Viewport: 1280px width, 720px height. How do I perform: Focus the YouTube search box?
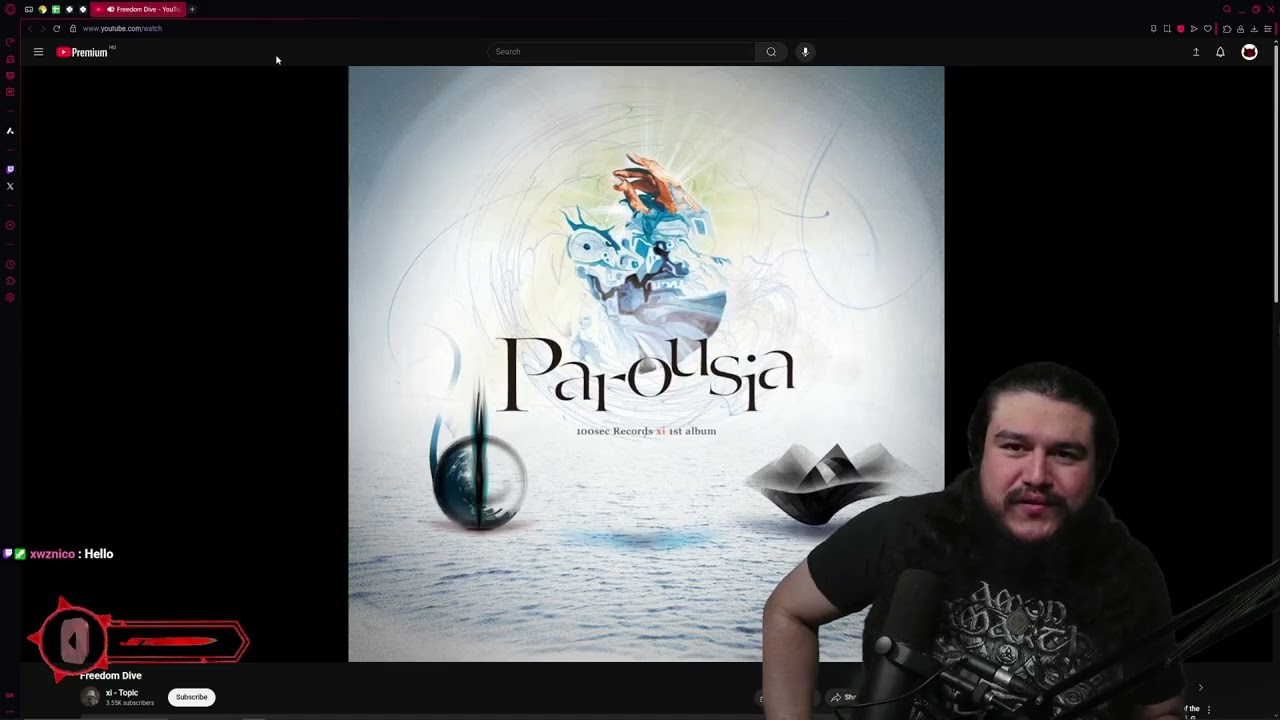point(621,52)
